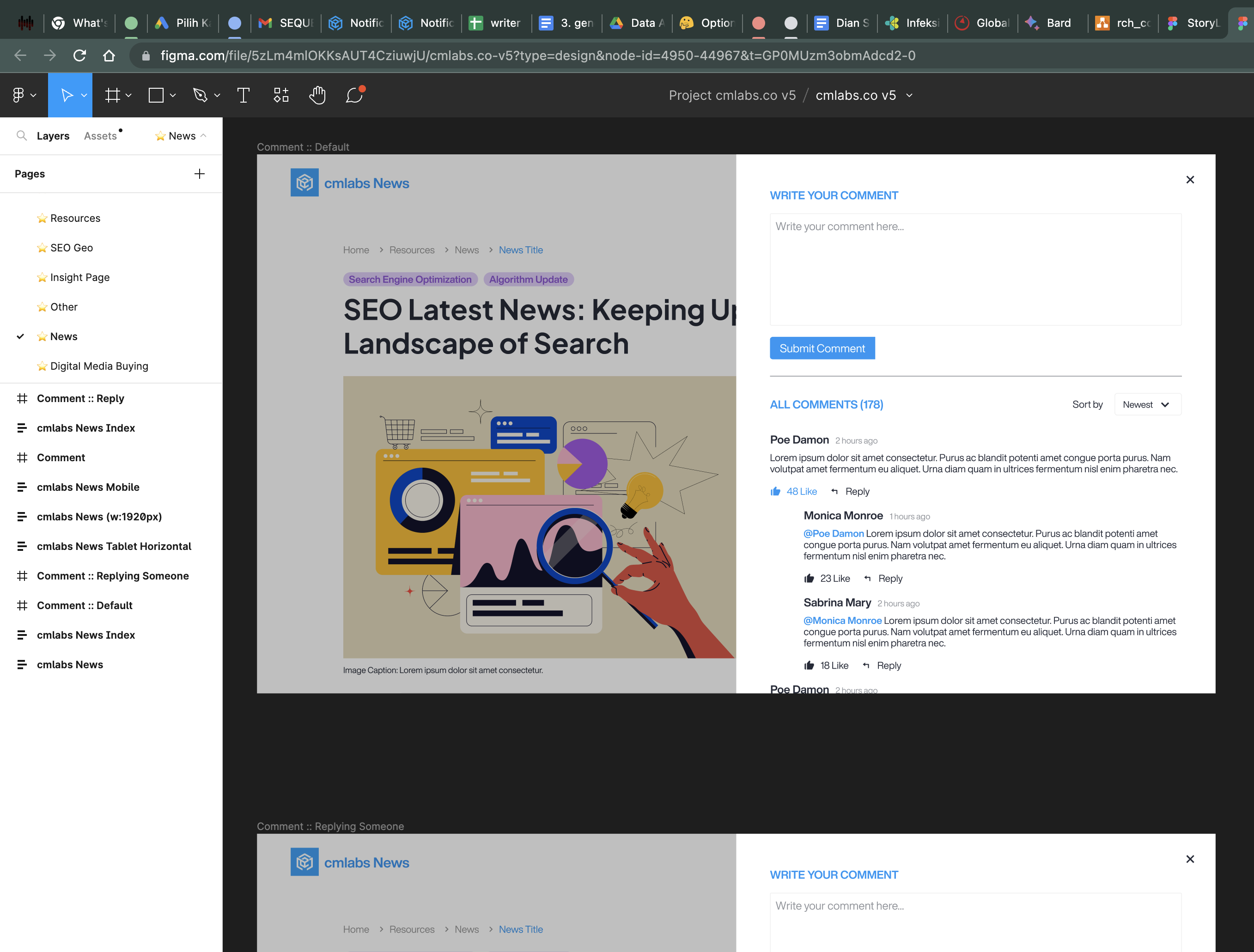Select the Resources page
The image size is (1254, 952).
pyautogui.click(x=75, y=218)
